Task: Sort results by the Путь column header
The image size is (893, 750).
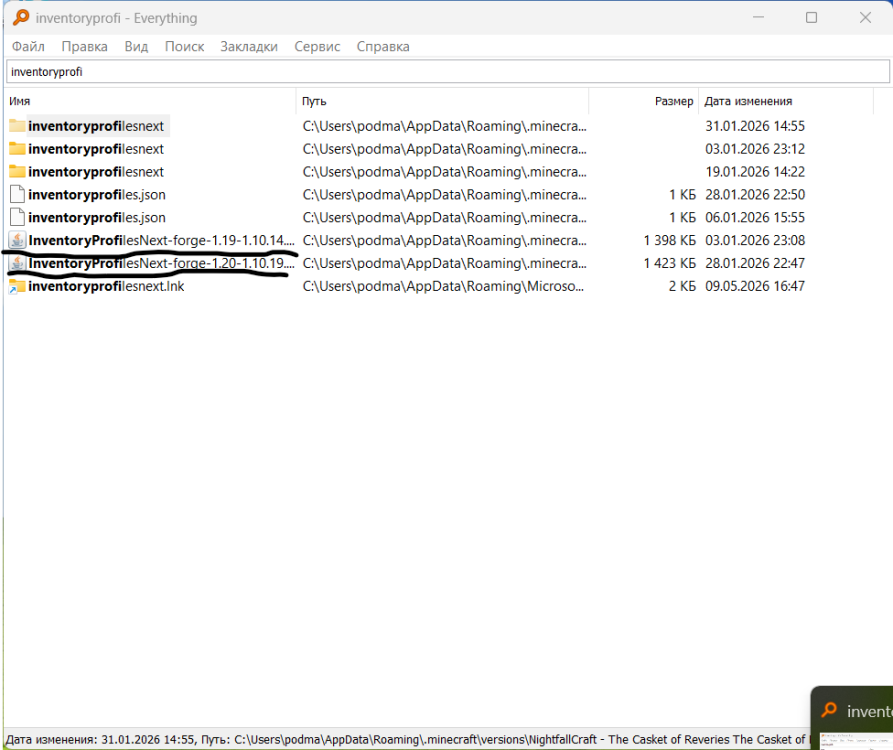Action: [442, 101]
